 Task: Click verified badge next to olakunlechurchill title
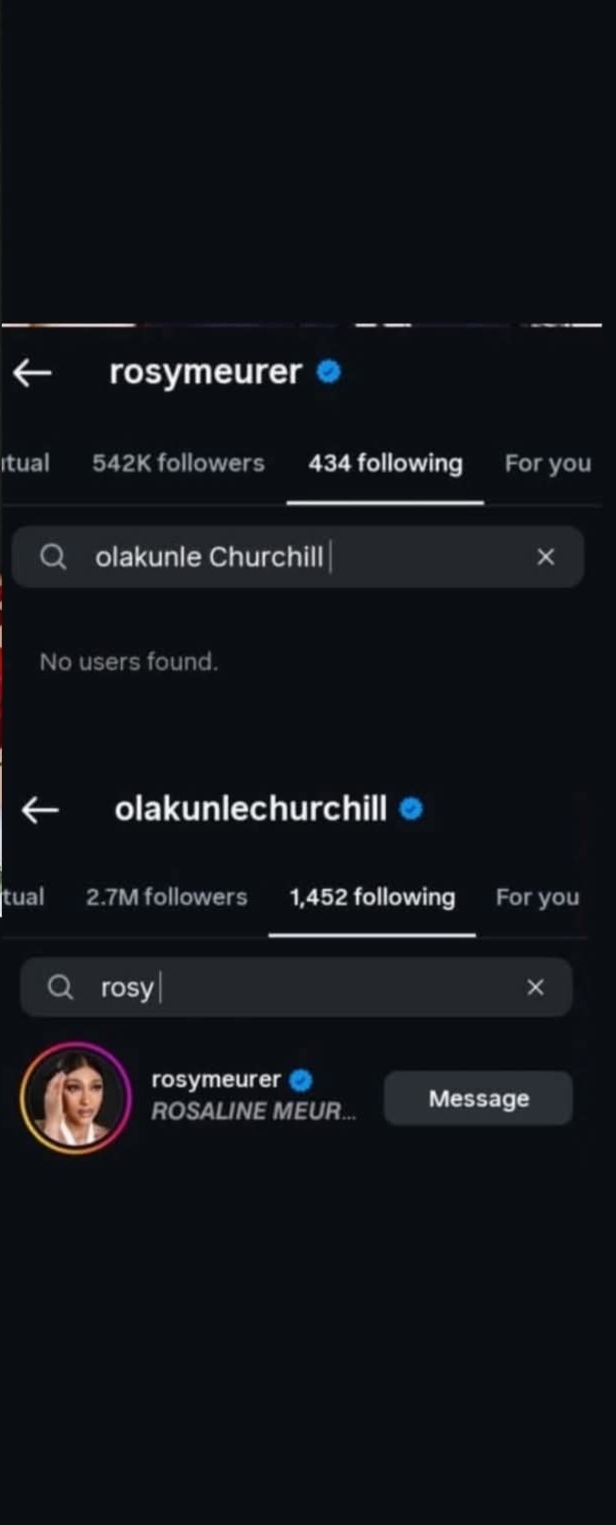coord(411,809)
